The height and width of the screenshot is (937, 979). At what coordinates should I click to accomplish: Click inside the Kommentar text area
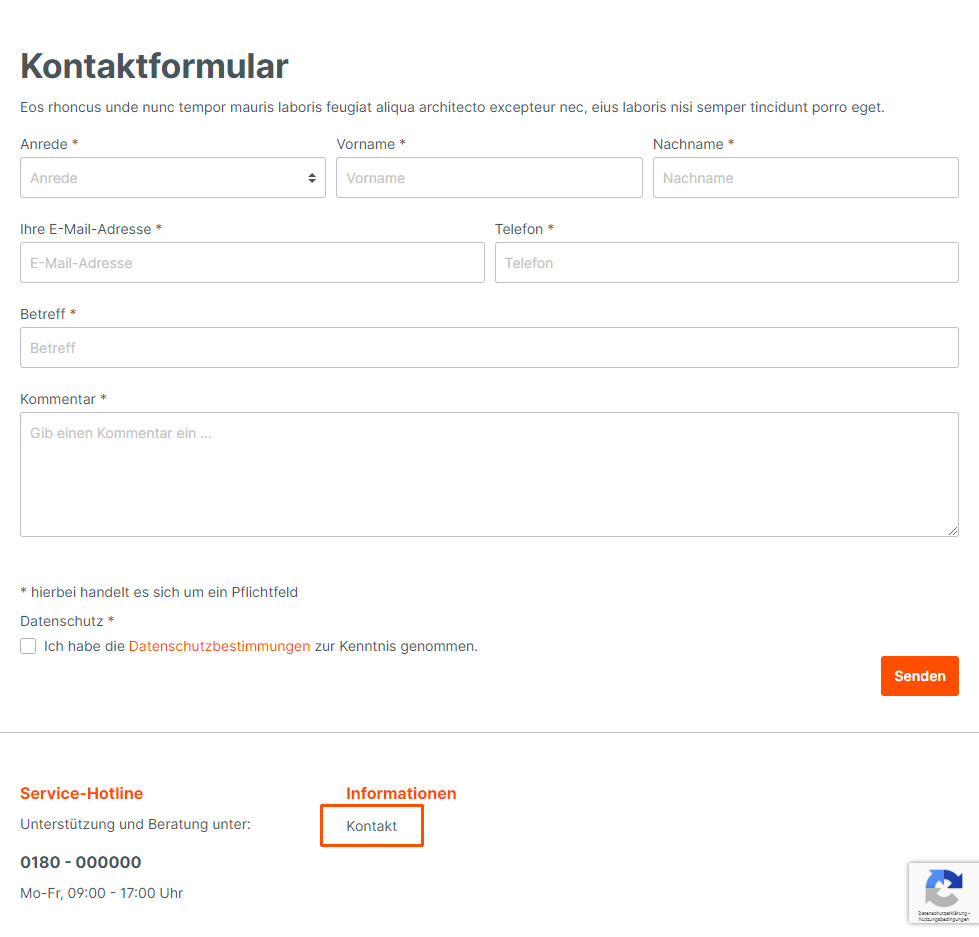[x=489, y=474]
